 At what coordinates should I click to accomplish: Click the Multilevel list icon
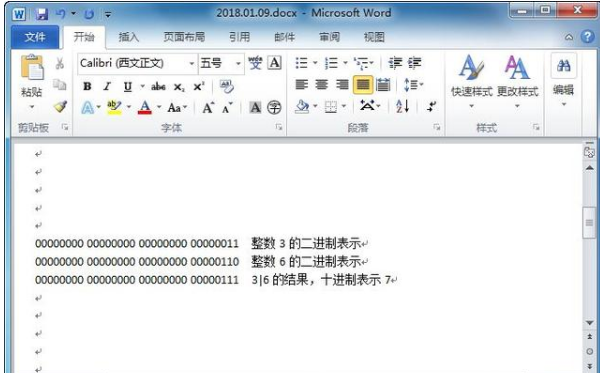(361, 63)
